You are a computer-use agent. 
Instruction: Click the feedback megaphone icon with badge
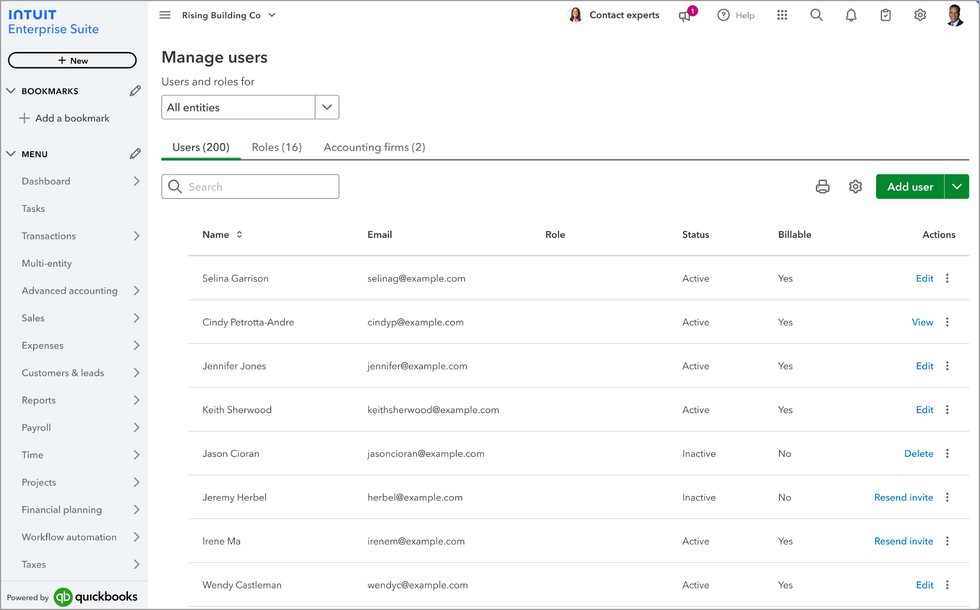pos(687,14)
